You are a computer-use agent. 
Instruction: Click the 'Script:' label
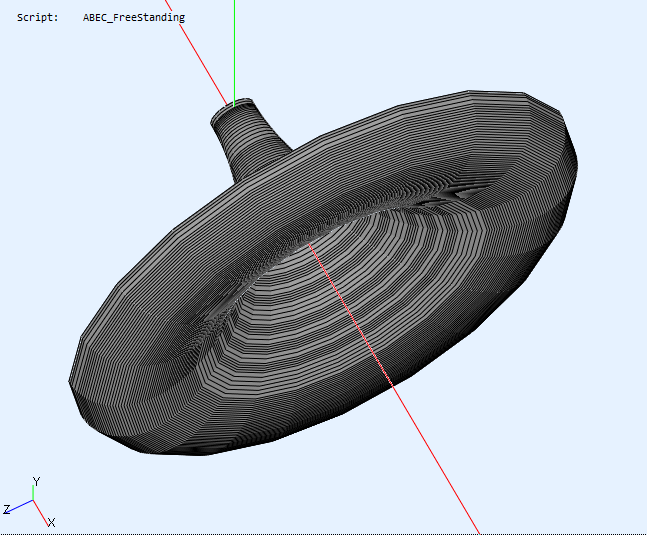point(38,18)
